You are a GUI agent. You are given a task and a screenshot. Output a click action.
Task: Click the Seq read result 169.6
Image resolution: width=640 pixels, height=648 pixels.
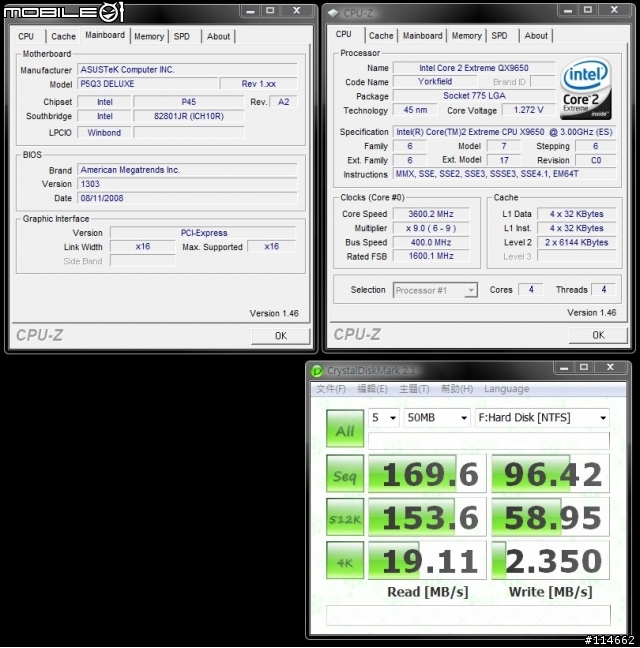427,474
